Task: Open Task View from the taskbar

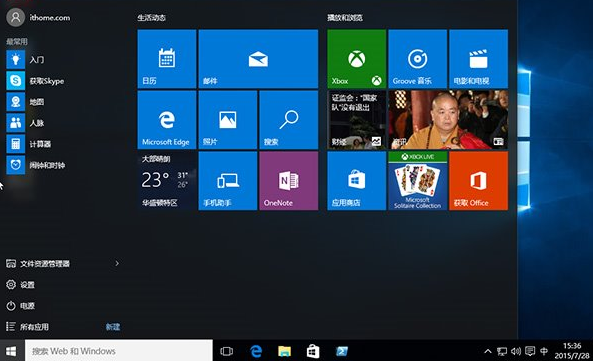Action: coord(227,352)
